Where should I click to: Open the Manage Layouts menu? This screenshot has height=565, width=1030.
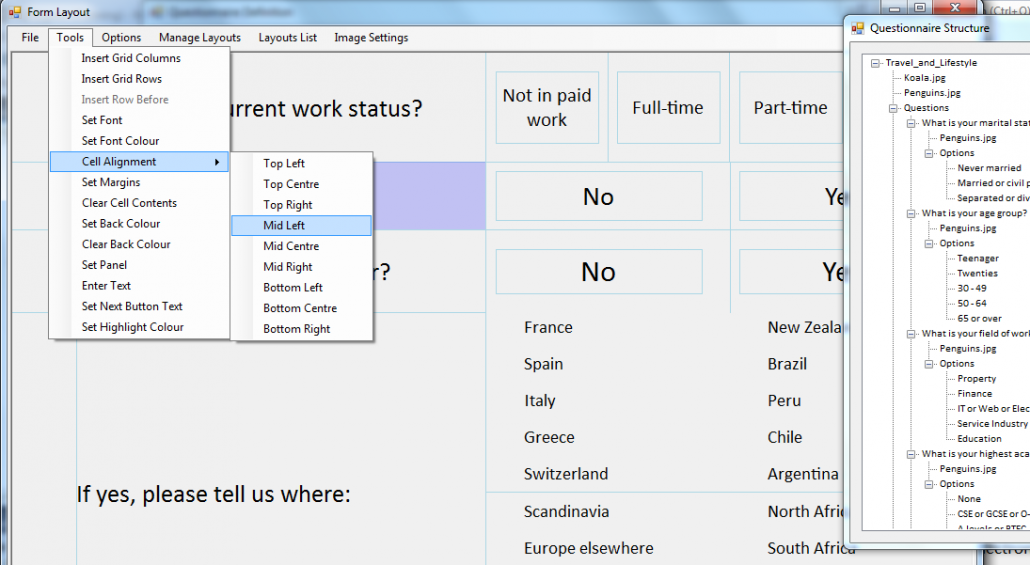[x=199, y=38]
